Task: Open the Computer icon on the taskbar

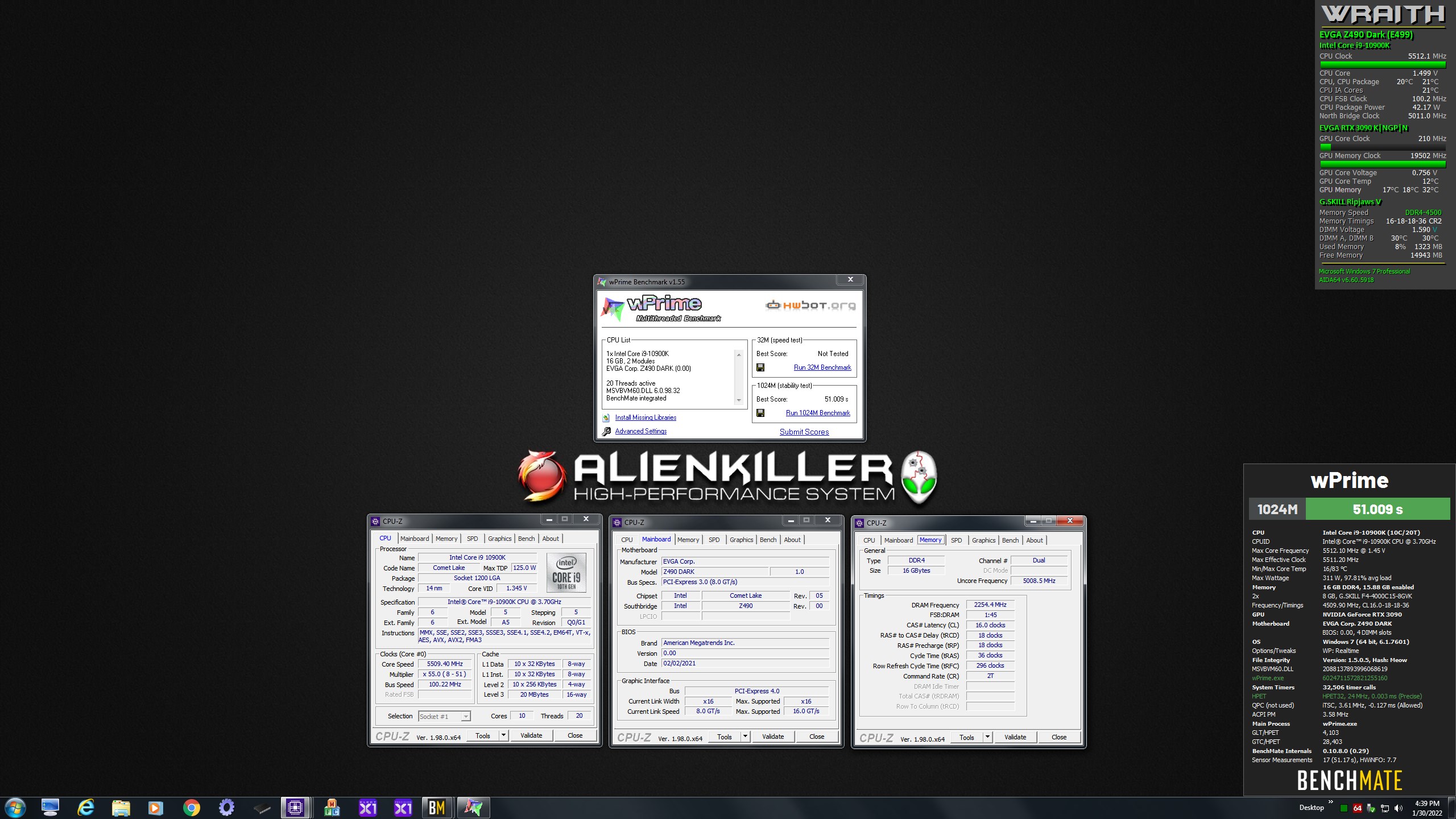Action: (50, 808)
